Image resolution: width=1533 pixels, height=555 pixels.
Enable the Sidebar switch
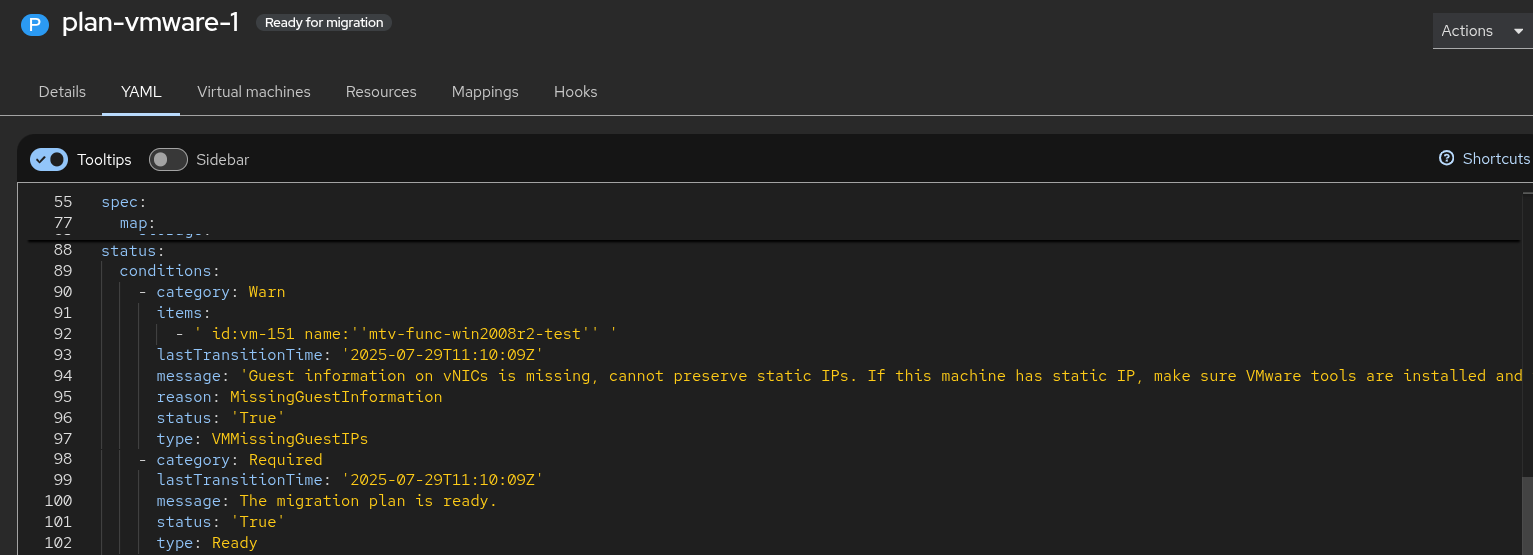tap(168, 159)
